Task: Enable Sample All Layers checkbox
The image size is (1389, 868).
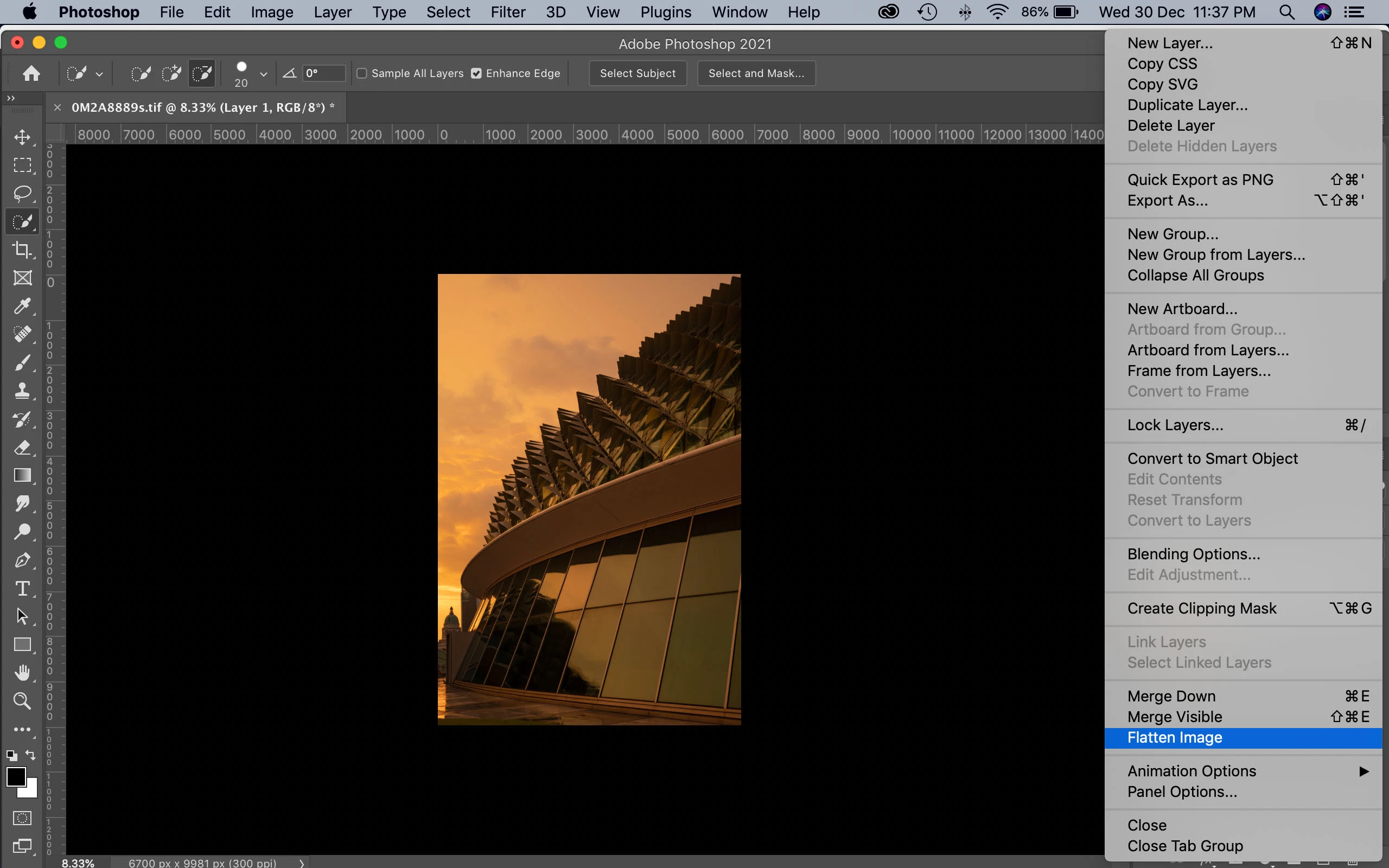Action: tap(362, 73)
